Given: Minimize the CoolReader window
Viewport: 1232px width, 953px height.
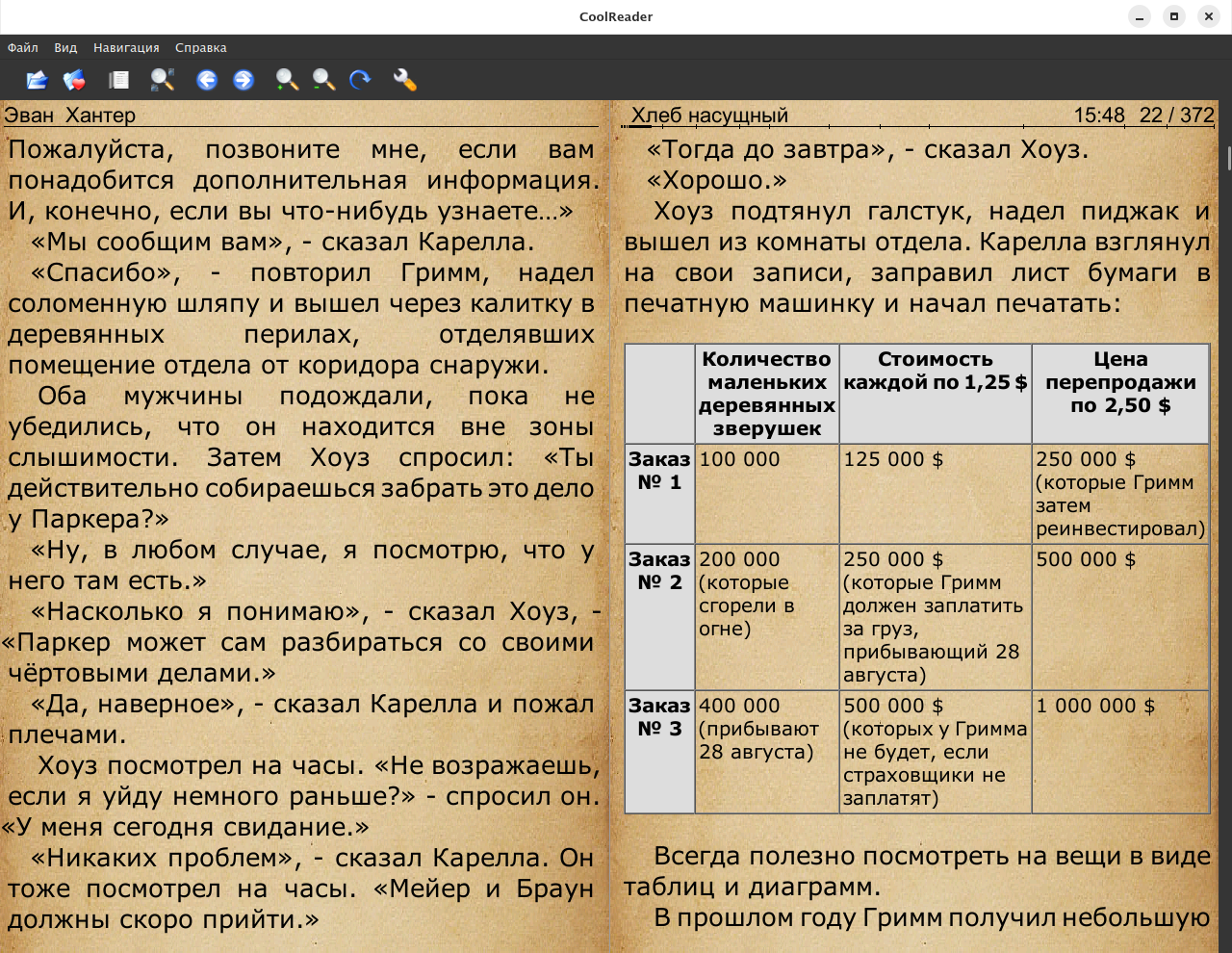Looking at the screenshot, I should pos(1140,16).
